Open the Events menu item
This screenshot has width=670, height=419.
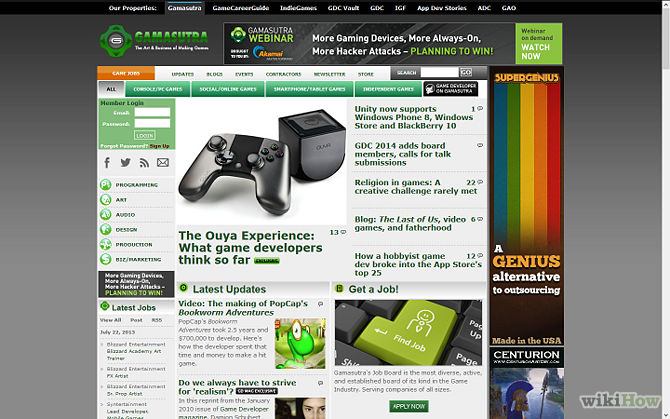[244, 74]
